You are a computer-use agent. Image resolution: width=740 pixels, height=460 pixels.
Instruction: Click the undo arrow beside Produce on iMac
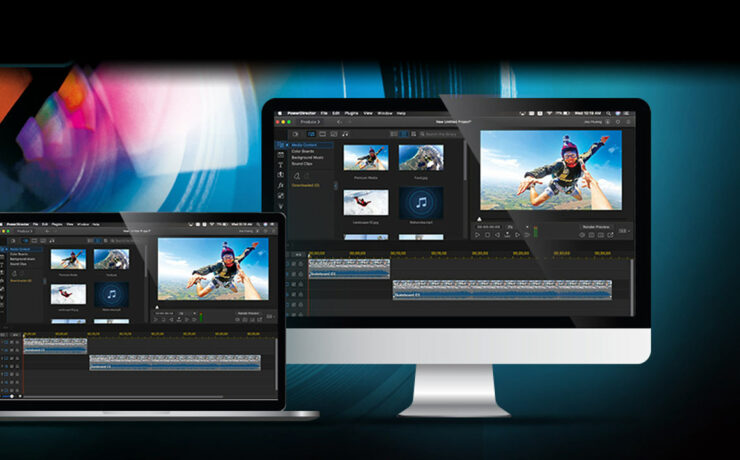[x=339, y=122]
